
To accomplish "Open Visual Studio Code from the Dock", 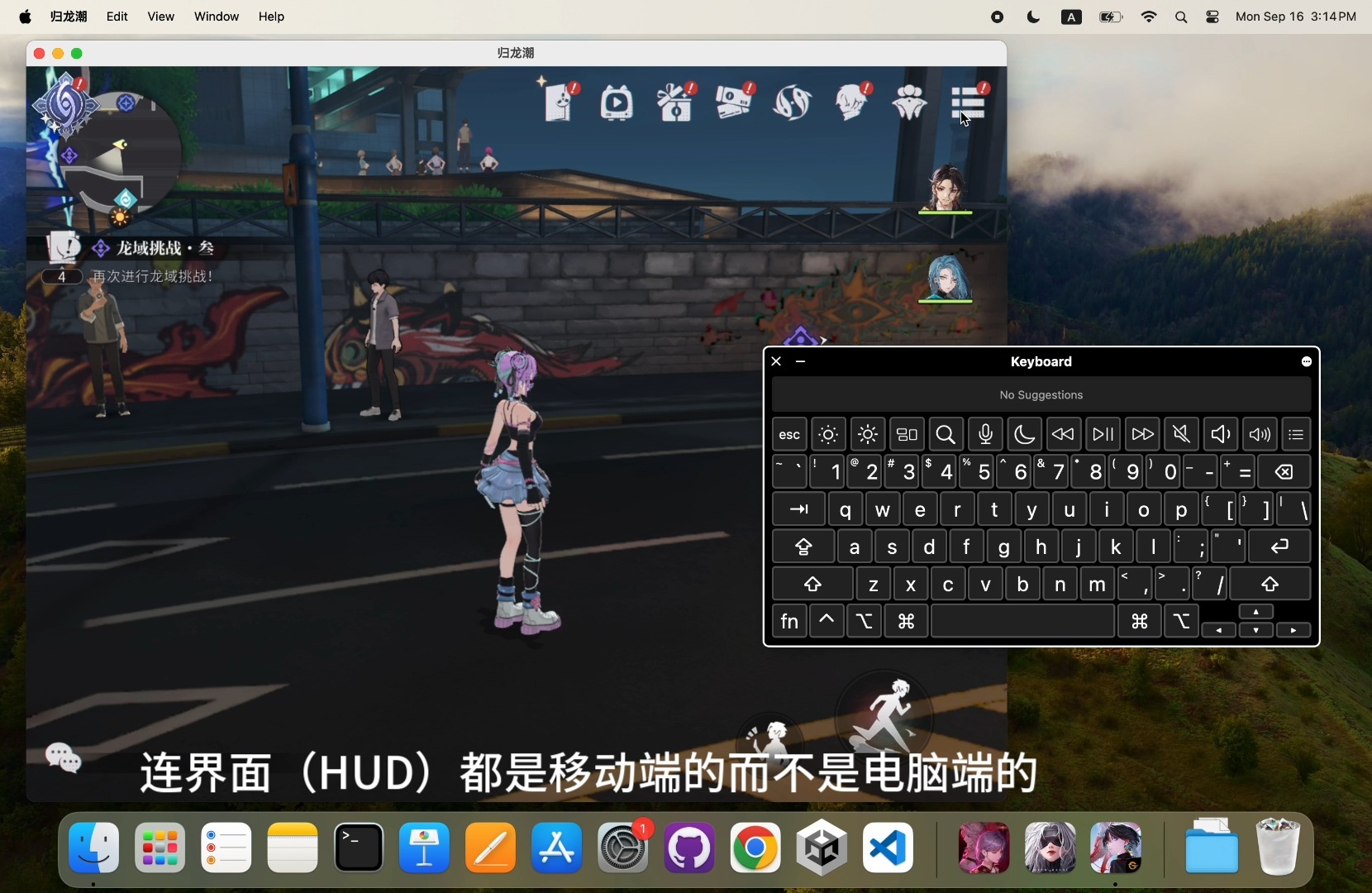I will point(888,848).
